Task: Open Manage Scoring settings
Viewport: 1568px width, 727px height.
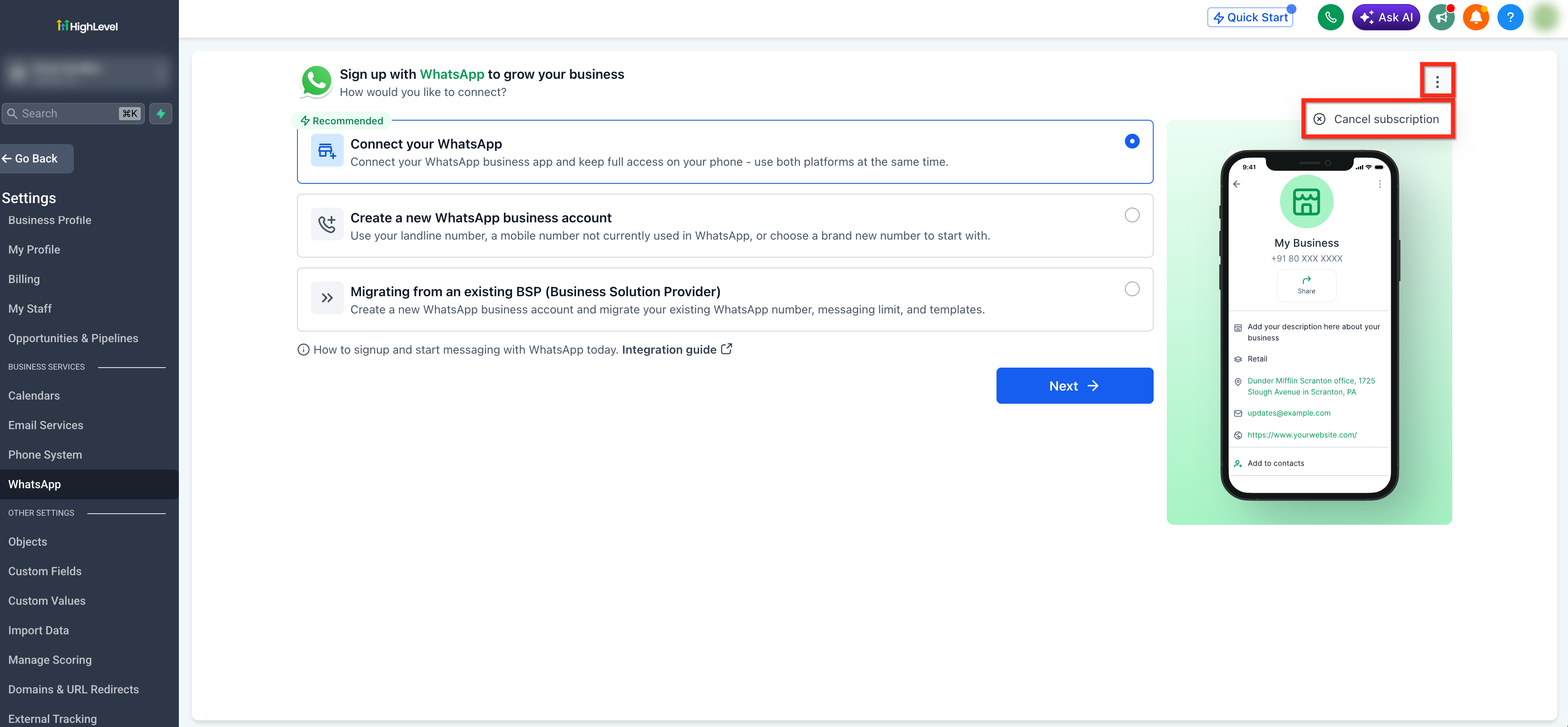Action: [x=50, y=660]
